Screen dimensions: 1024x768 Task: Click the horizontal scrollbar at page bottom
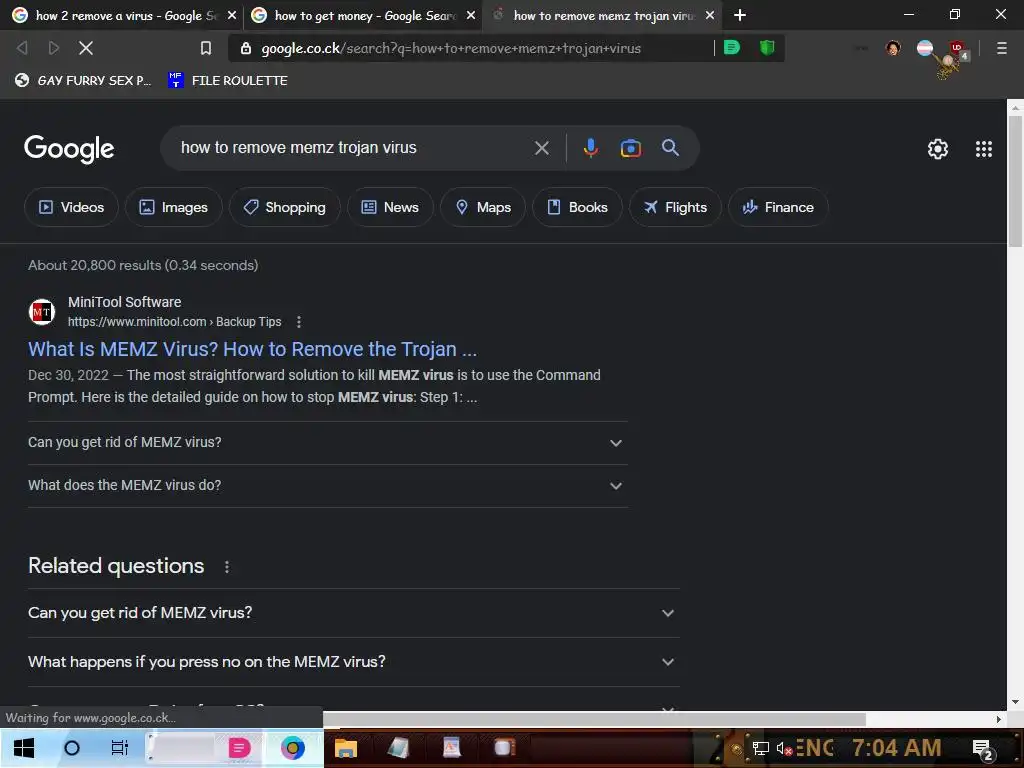[x=594, y=719]
